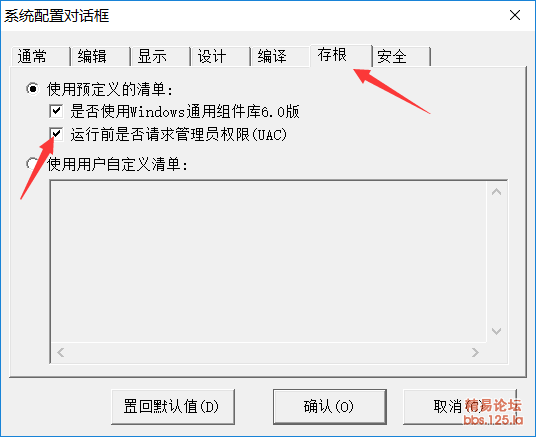
Task: Click the 取消 button
Action: tap(460, 407)
